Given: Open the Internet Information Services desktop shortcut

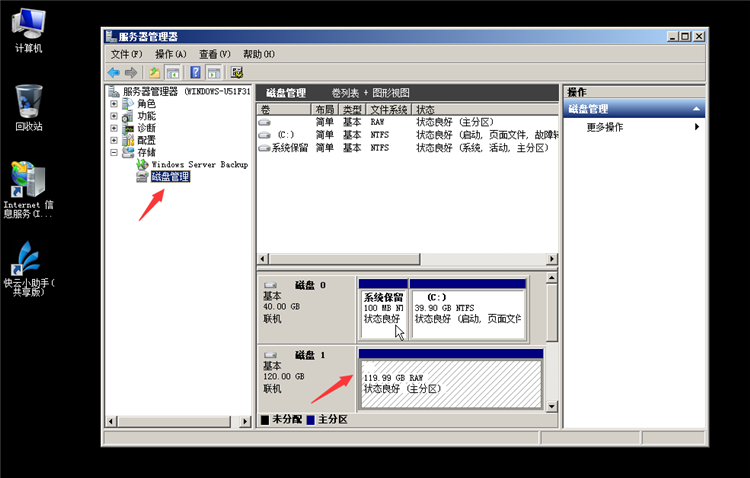Looking at the screenshot, I should (x=28, y=180).
